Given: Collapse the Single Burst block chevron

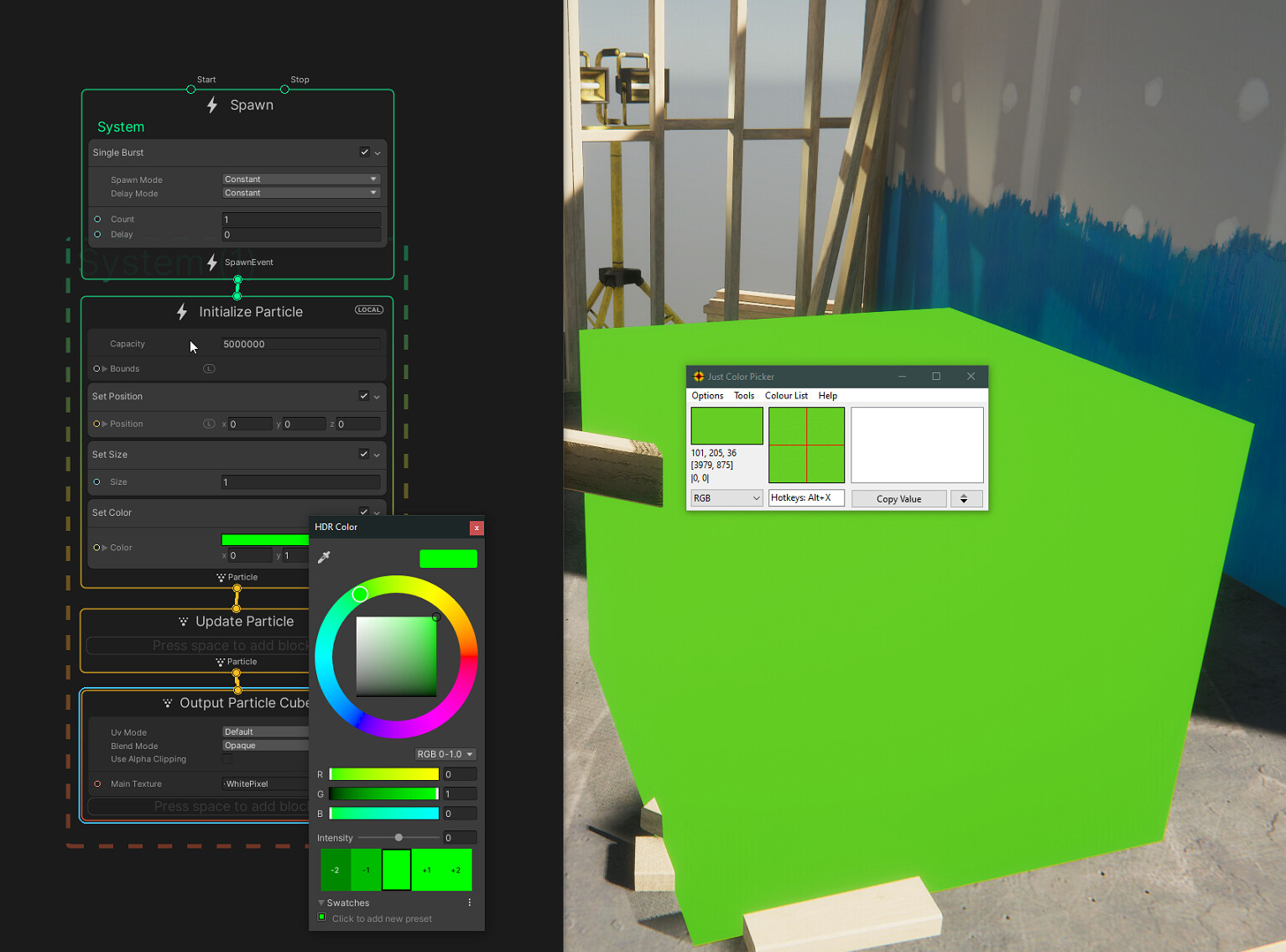Looking at the screenshot, I should click(x=377, y=153).
